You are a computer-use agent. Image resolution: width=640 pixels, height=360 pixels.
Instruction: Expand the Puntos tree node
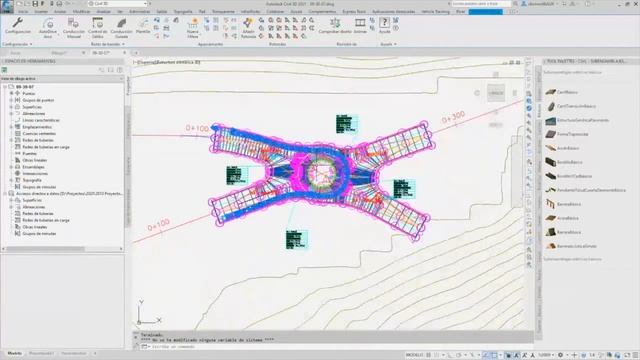click(11, 93)
